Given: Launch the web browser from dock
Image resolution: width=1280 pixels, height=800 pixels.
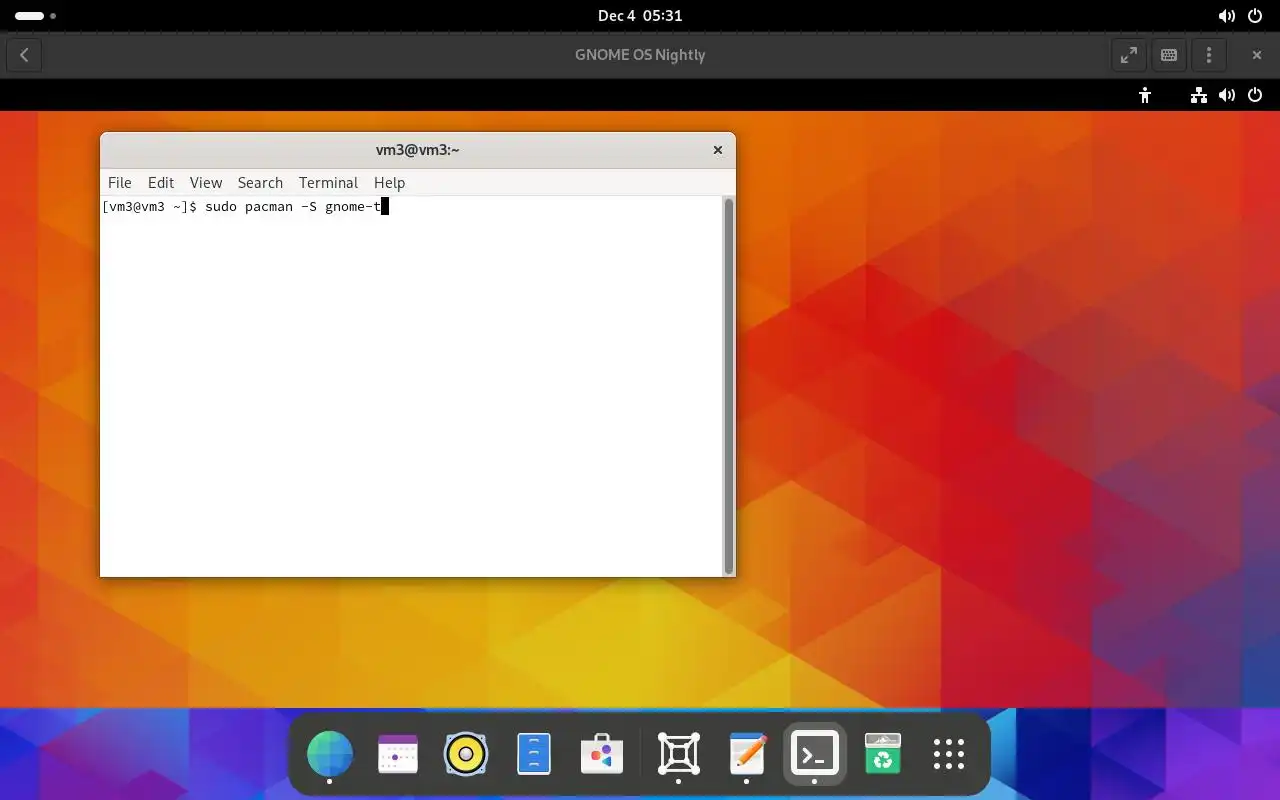Looking at the screenshot, I should click(330, 754).
